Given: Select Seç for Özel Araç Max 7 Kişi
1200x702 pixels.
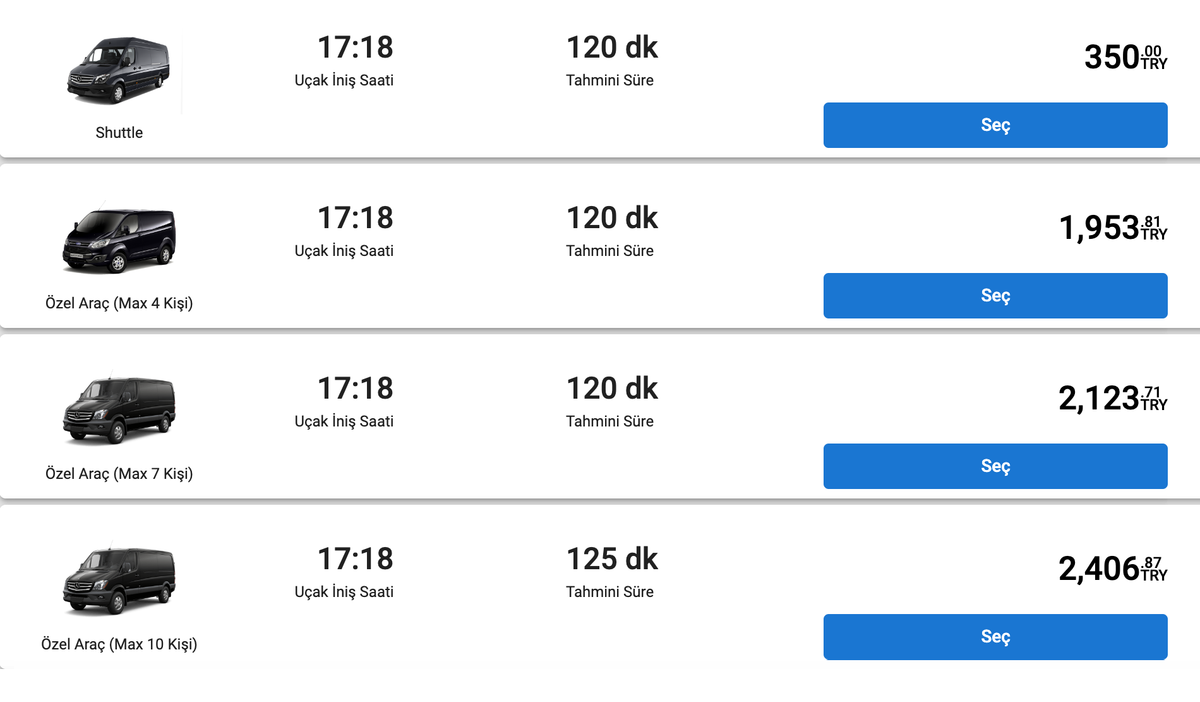Looking at the screenshot, I should tap(995, 466).
